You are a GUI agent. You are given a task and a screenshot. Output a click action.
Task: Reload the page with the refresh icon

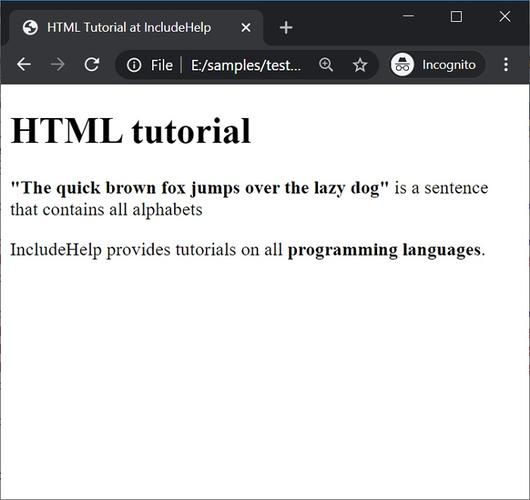click(91, 64)
